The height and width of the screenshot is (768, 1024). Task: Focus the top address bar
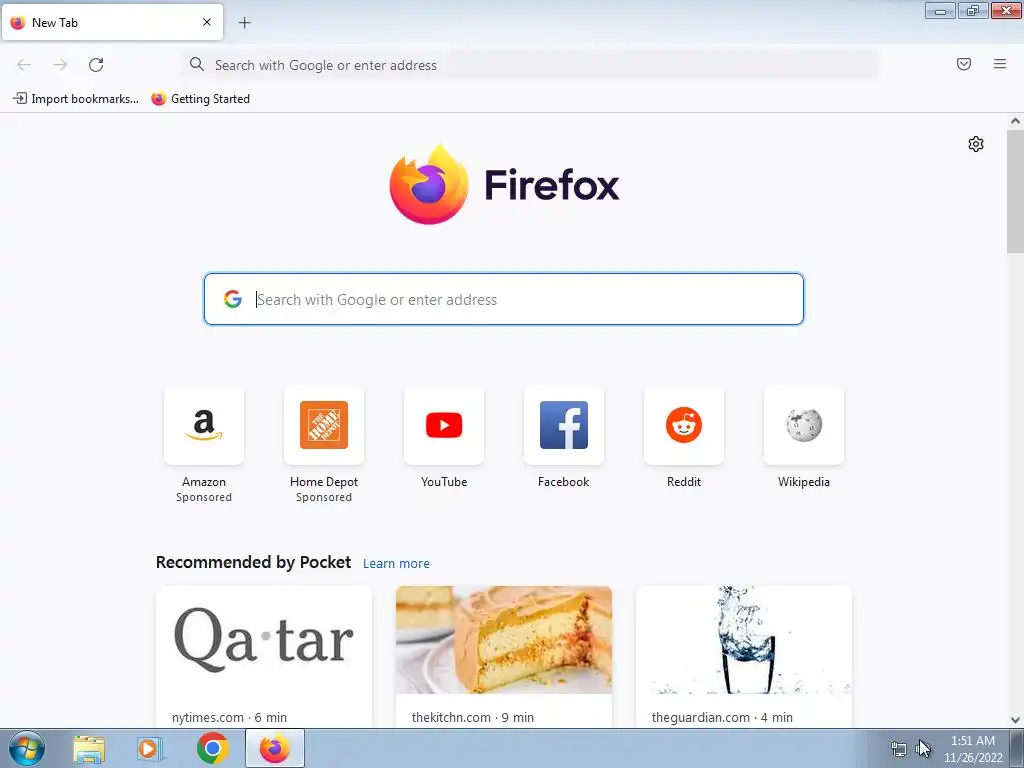pyautogui.click(x=530, y=65)
